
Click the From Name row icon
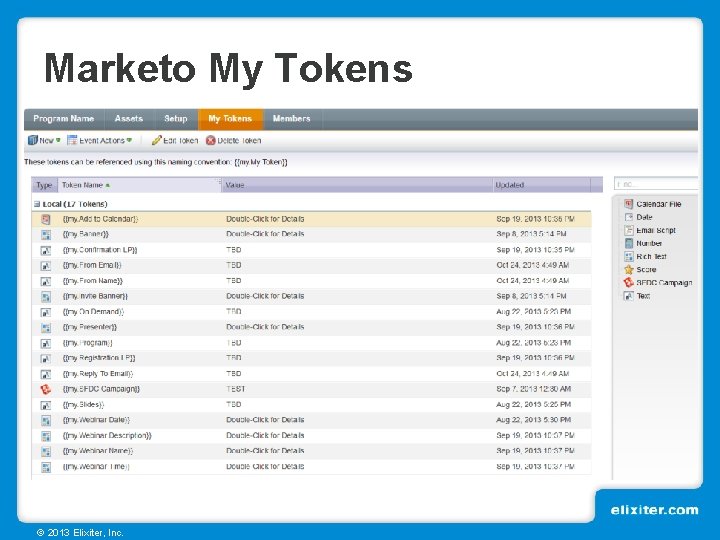(x=45, y=281)
